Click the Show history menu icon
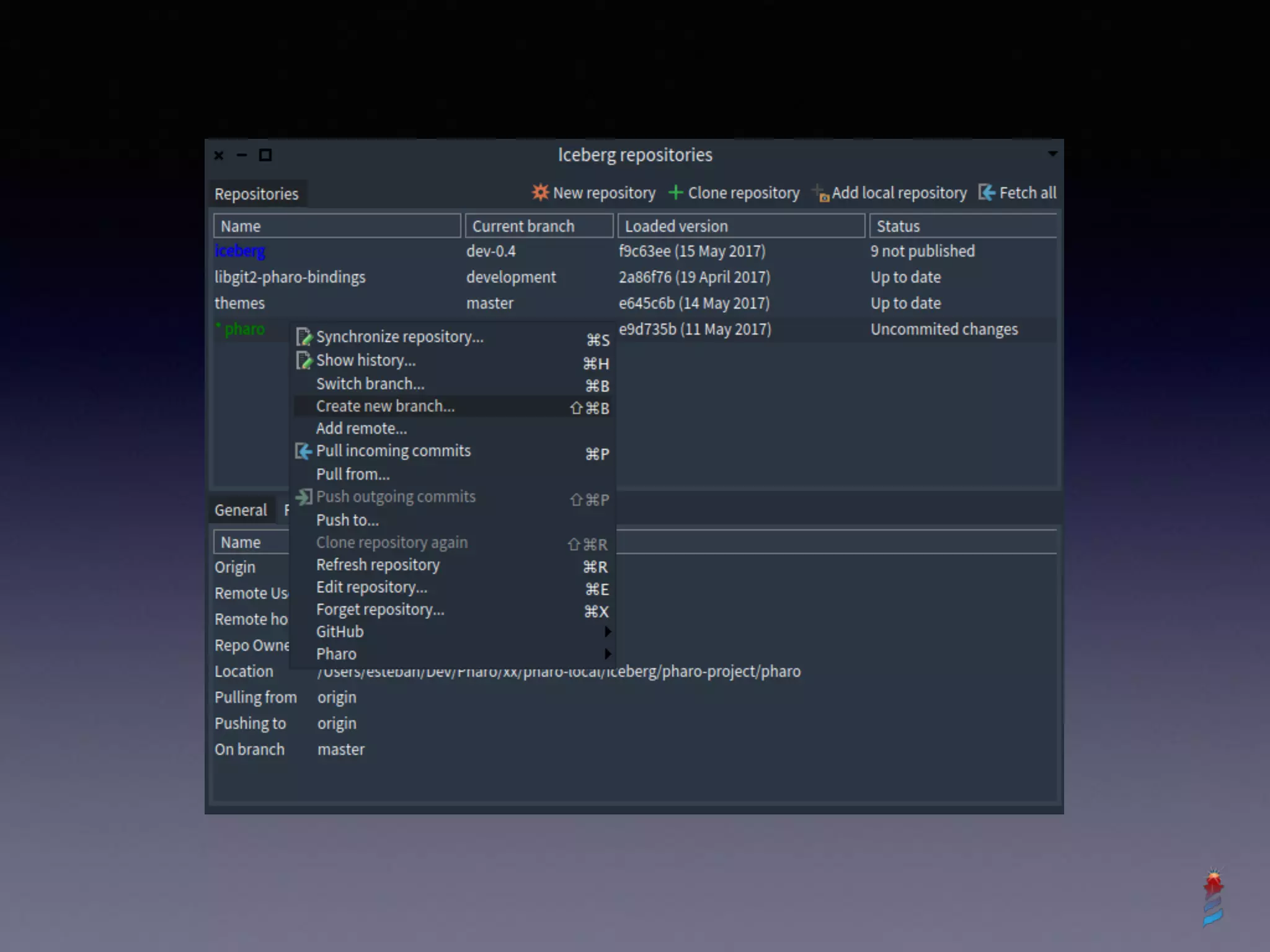1270x952 pixels. [304, 360]
